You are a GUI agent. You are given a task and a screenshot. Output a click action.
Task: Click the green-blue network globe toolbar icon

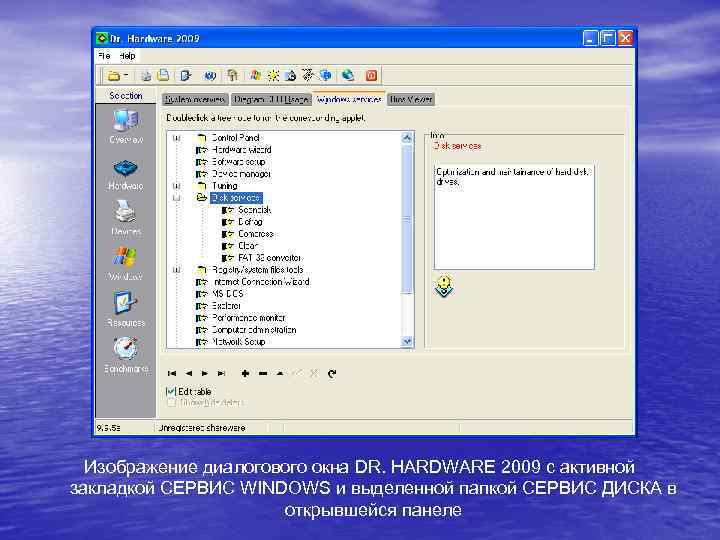[348, 75]
